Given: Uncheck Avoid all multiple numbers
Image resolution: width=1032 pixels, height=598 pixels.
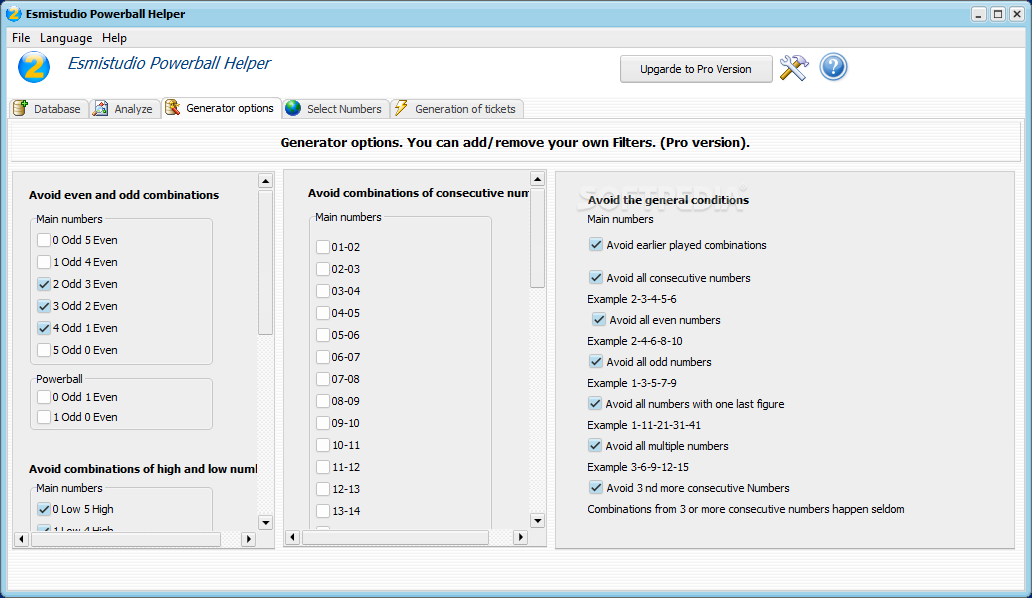Looking at the screenshot, I should (x=595, y=446).
